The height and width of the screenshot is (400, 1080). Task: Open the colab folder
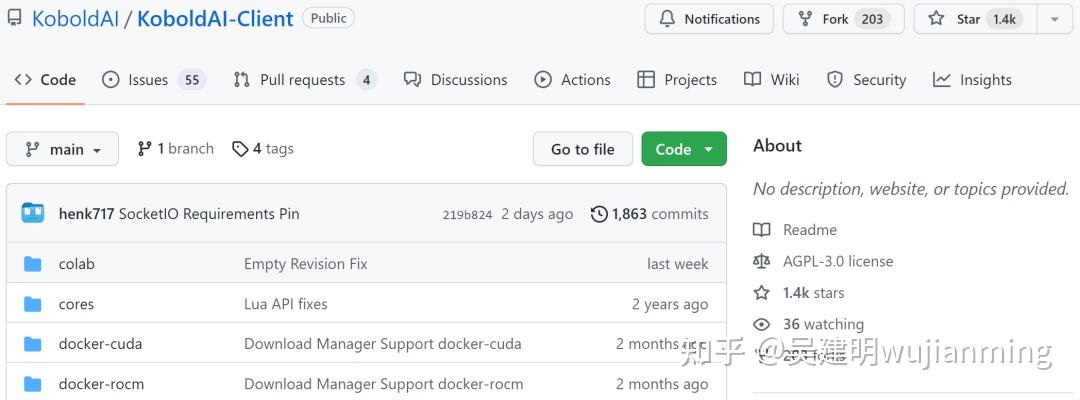76,264
